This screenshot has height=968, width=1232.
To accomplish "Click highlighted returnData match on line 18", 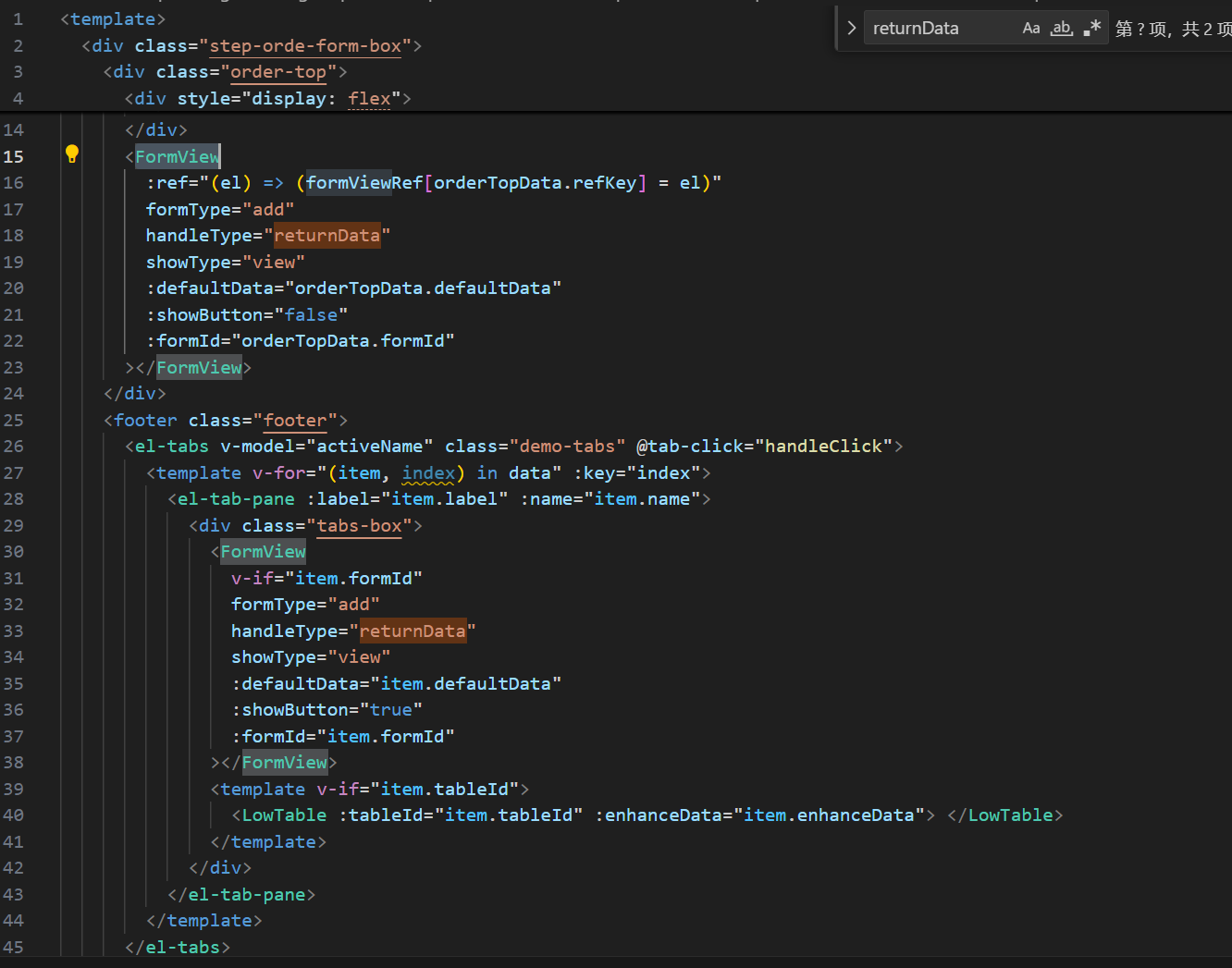I will pyautogui.click(x=326, y=236).
